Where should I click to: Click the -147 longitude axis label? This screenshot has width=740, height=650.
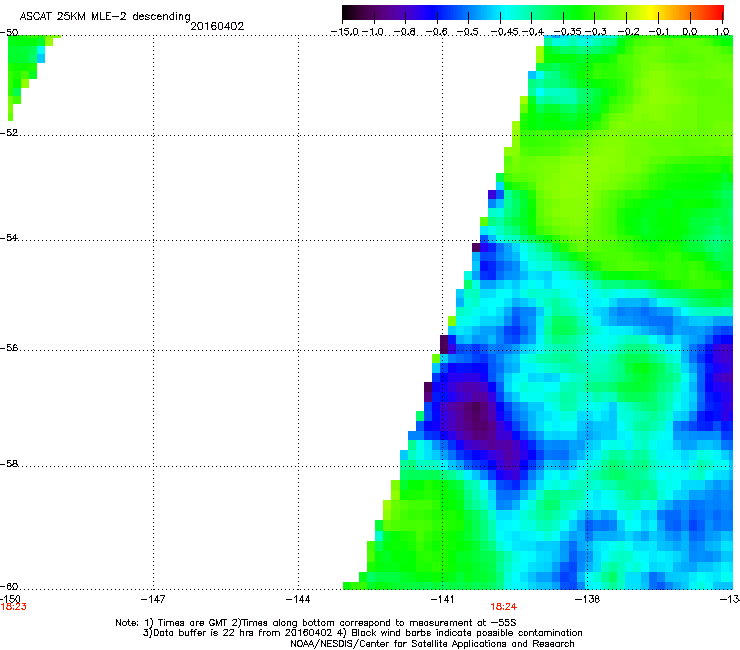pos(153,599)
